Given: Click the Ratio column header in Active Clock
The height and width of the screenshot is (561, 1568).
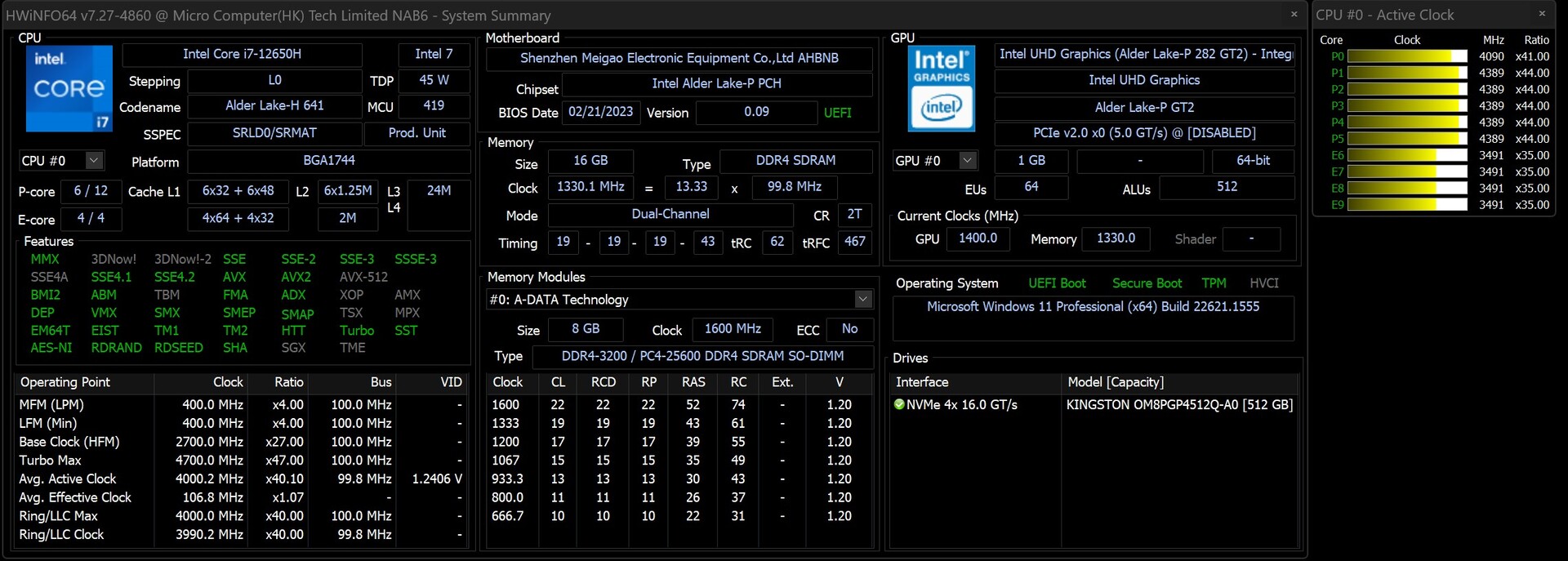Looking at the screenshot, I should [x=1536, y=40].
